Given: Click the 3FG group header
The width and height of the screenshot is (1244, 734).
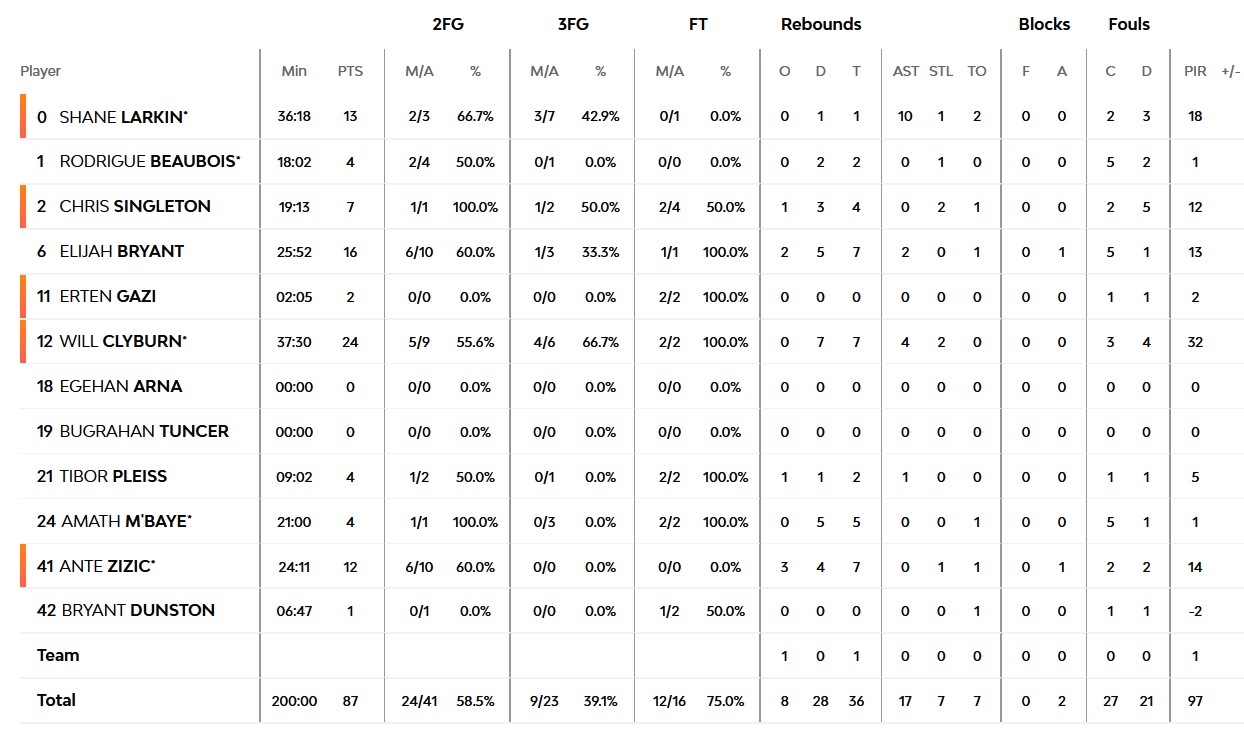Looking at the screenshot, I should click(572, 24).
